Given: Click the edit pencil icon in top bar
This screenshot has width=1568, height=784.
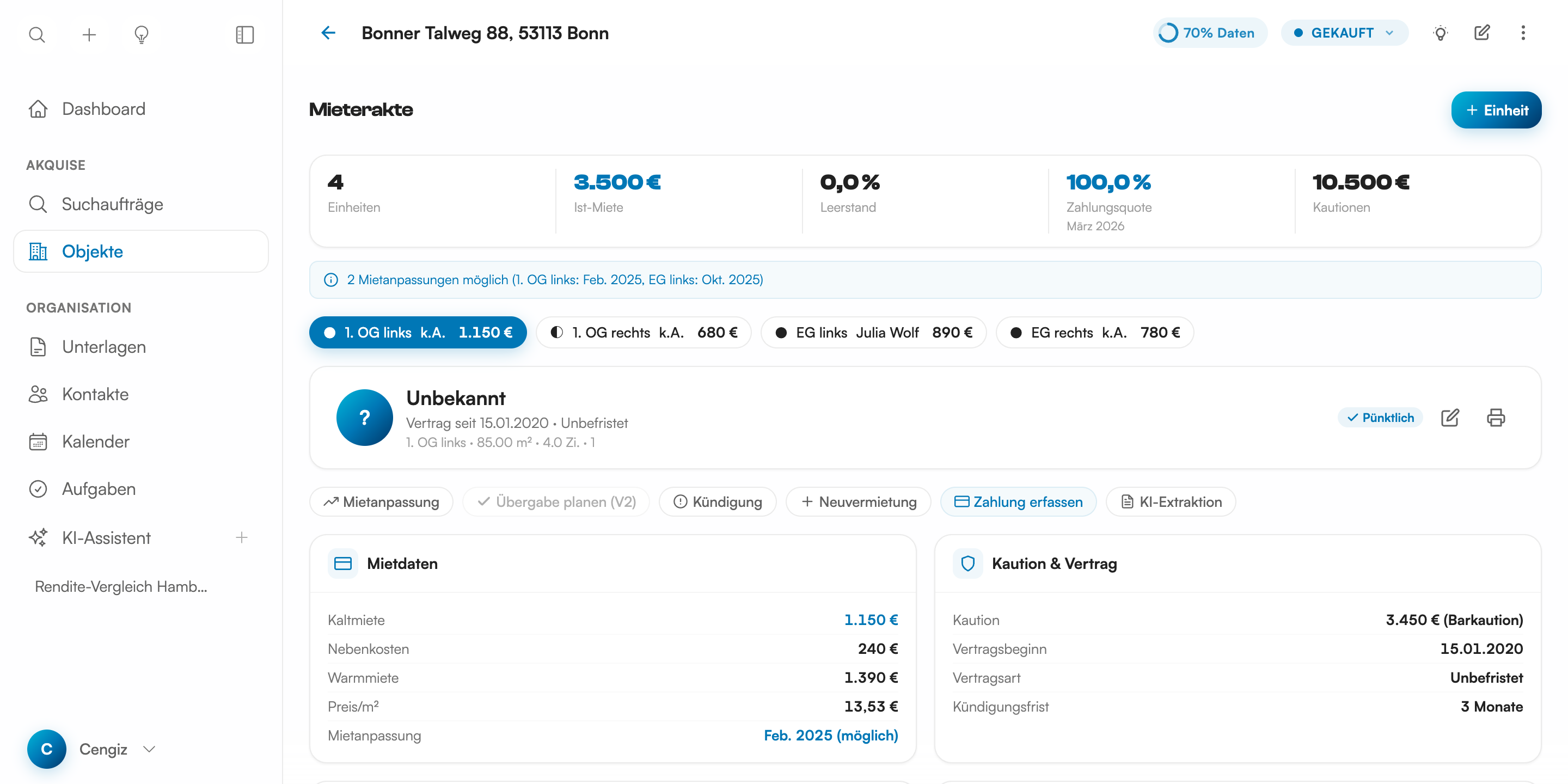Looking at the screenshot, I should coord(1481,33).
